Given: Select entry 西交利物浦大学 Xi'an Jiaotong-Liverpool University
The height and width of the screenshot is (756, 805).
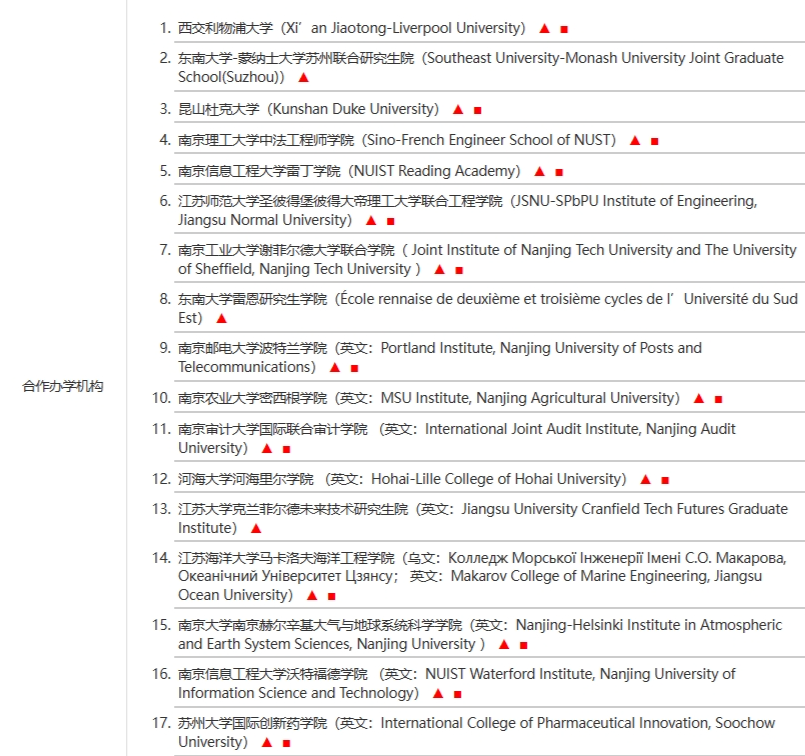Looking at the screenshot, I should point(352,28).
